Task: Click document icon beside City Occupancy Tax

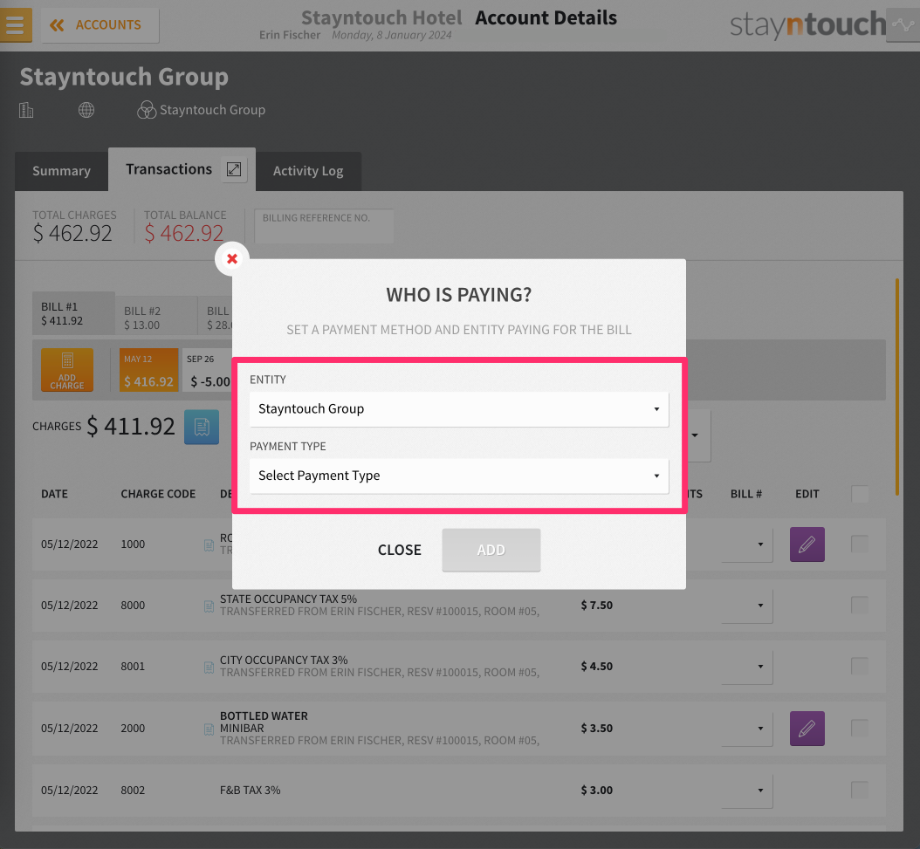Action: (x=209, y=667)
